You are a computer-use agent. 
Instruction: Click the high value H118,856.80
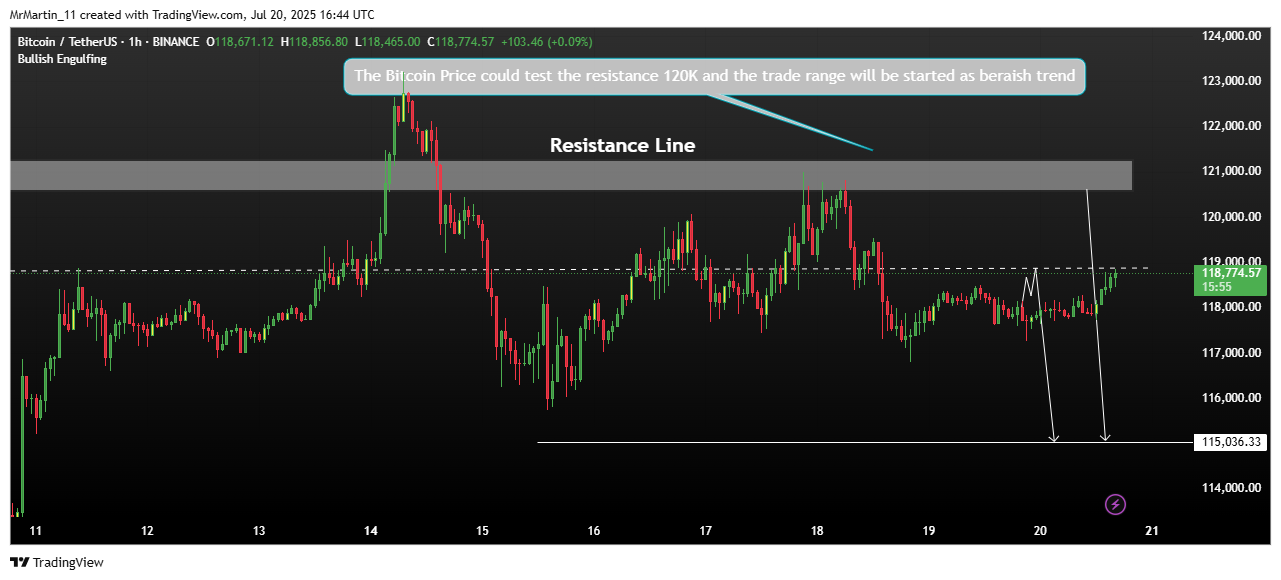point(315,42)
